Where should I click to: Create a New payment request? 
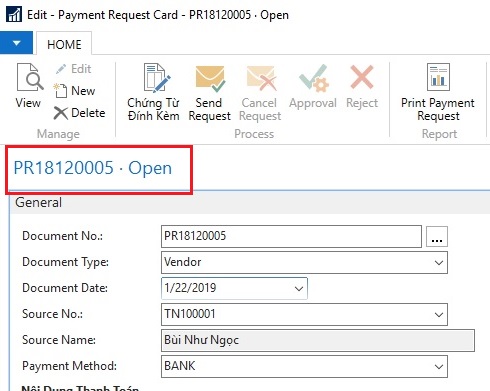coord(74,91)
